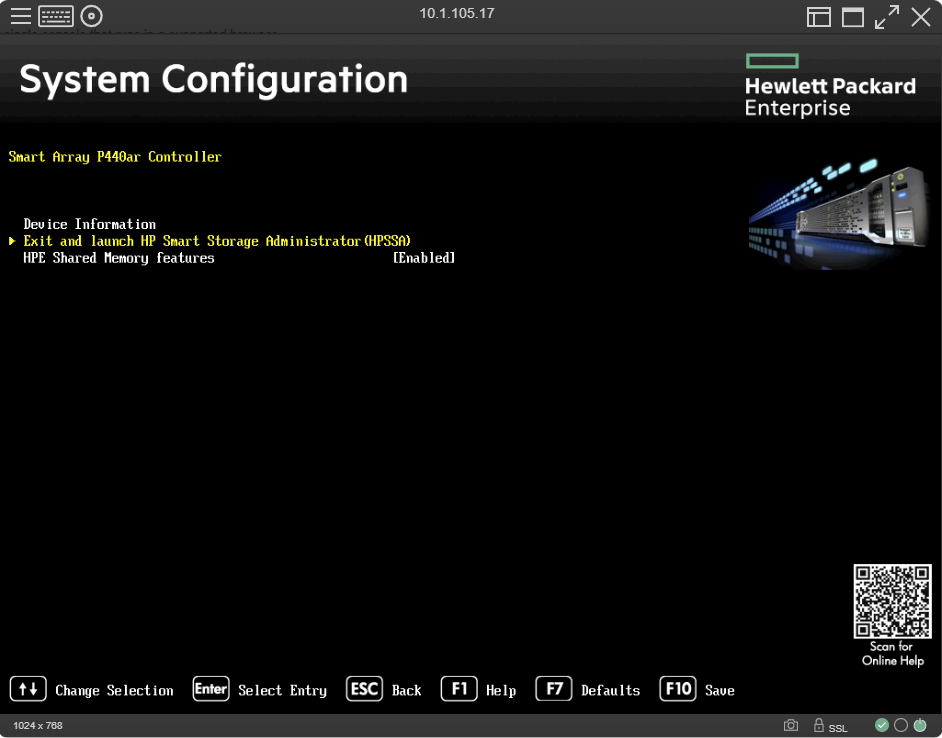Open the [Enabled] value for Shared Memory

tap(424, 258)
